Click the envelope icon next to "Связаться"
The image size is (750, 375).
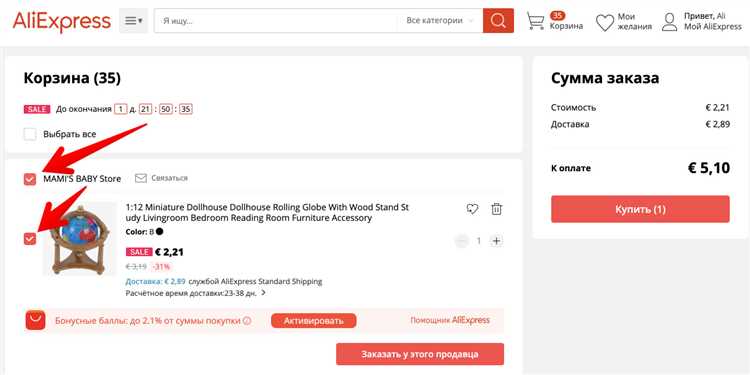(x=141, y=178)
